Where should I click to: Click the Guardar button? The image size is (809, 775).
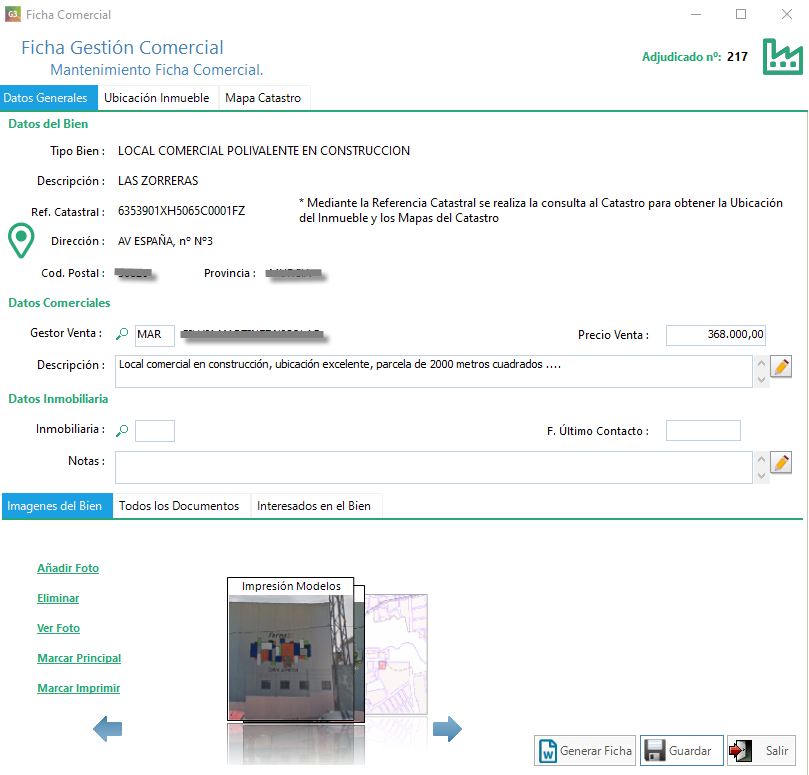point(682,751)
